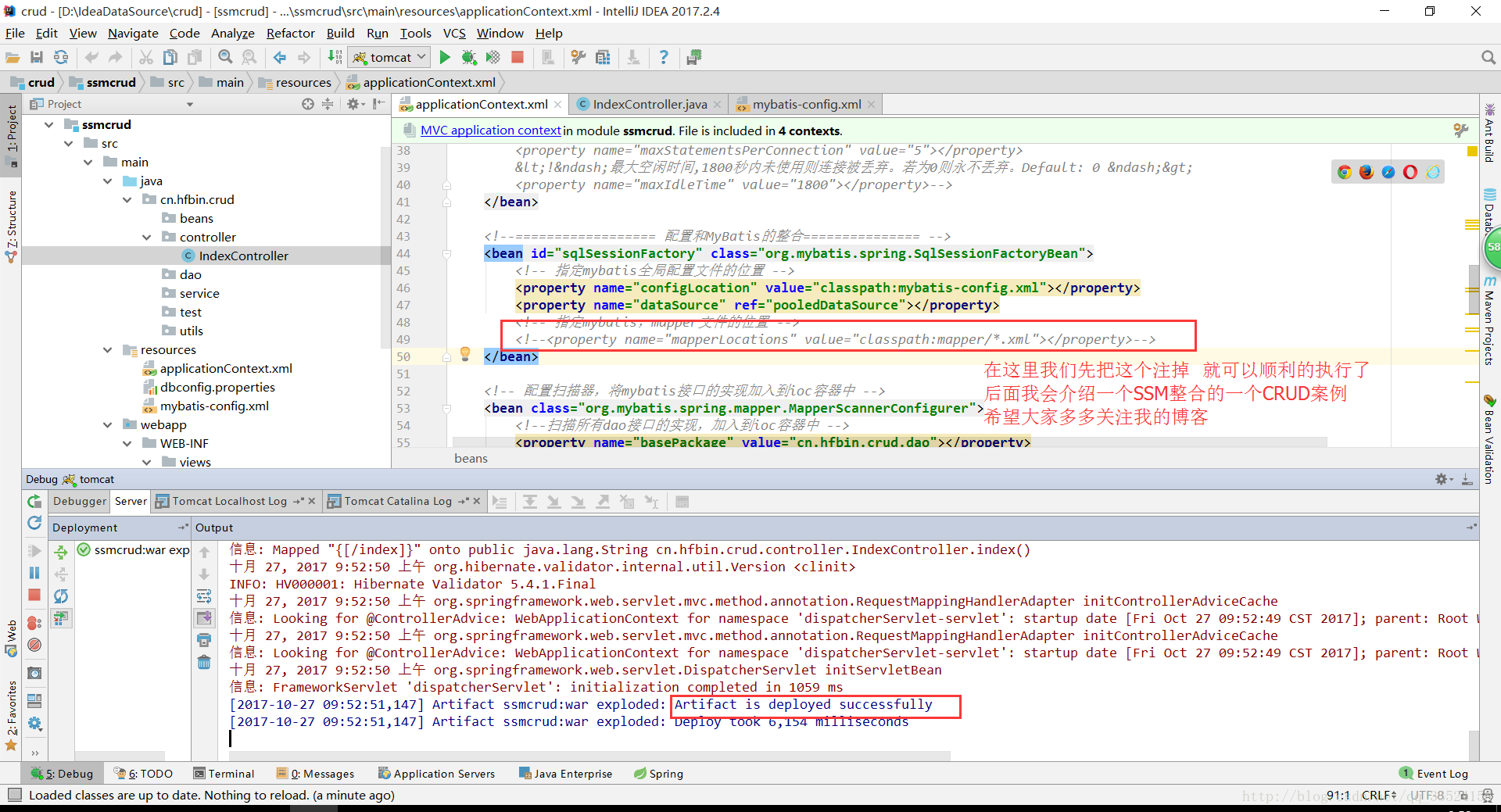Screen dimensions: 1501x812
Task: Click the Cut scissors icon
Action: [x=146, y=57]
